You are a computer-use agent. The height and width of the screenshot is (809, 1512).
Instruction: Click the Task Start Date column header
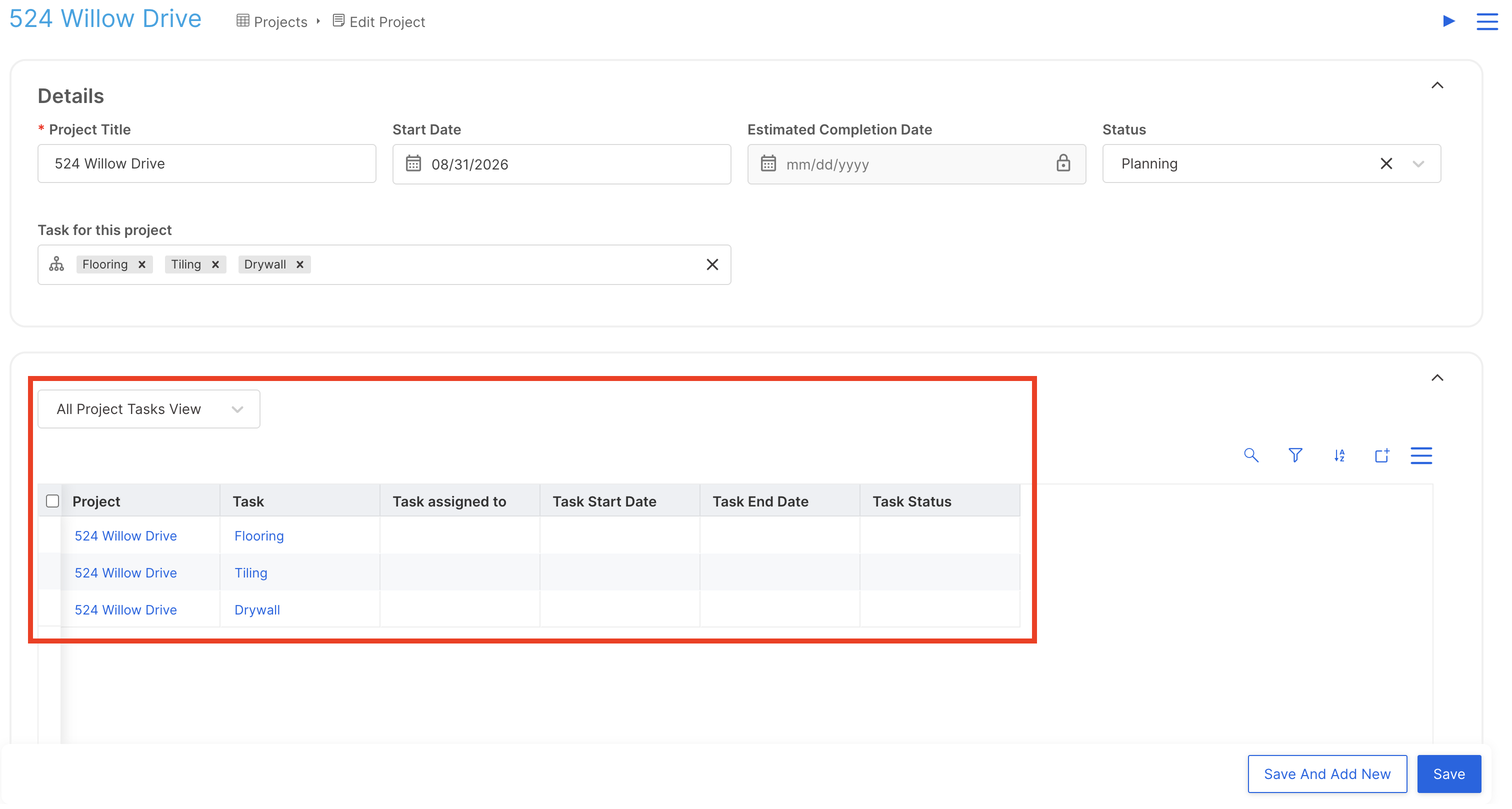pyautogui.click(x=620, y=501)
